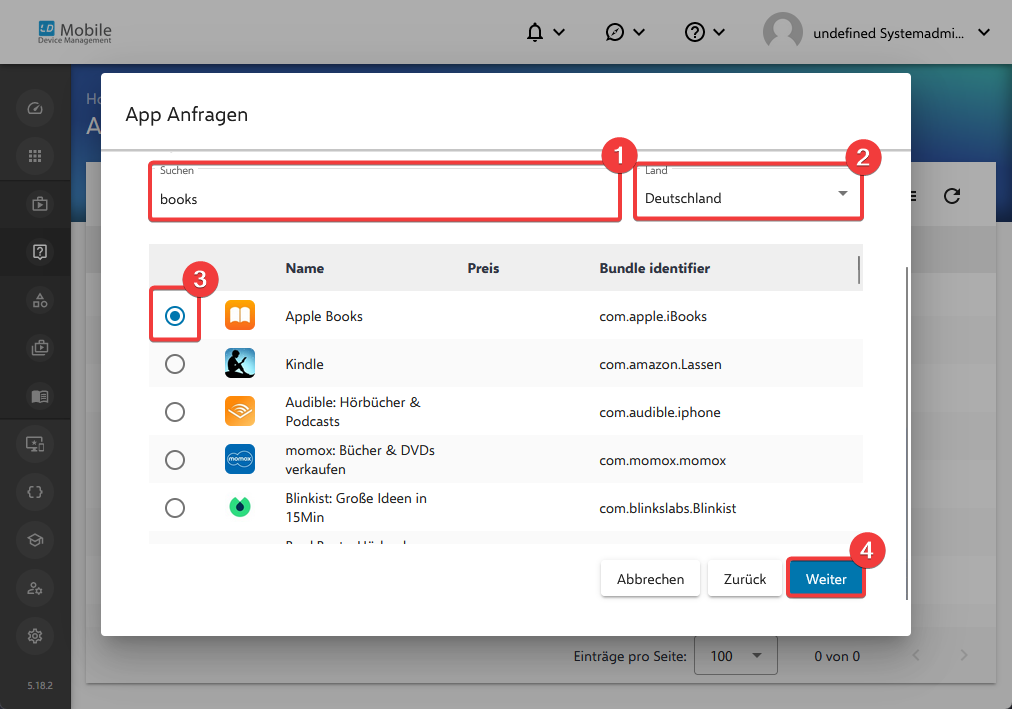Open the settings gear sidebar icon
The width and height of the screenshot is (1012, 709).
(35, 636)
